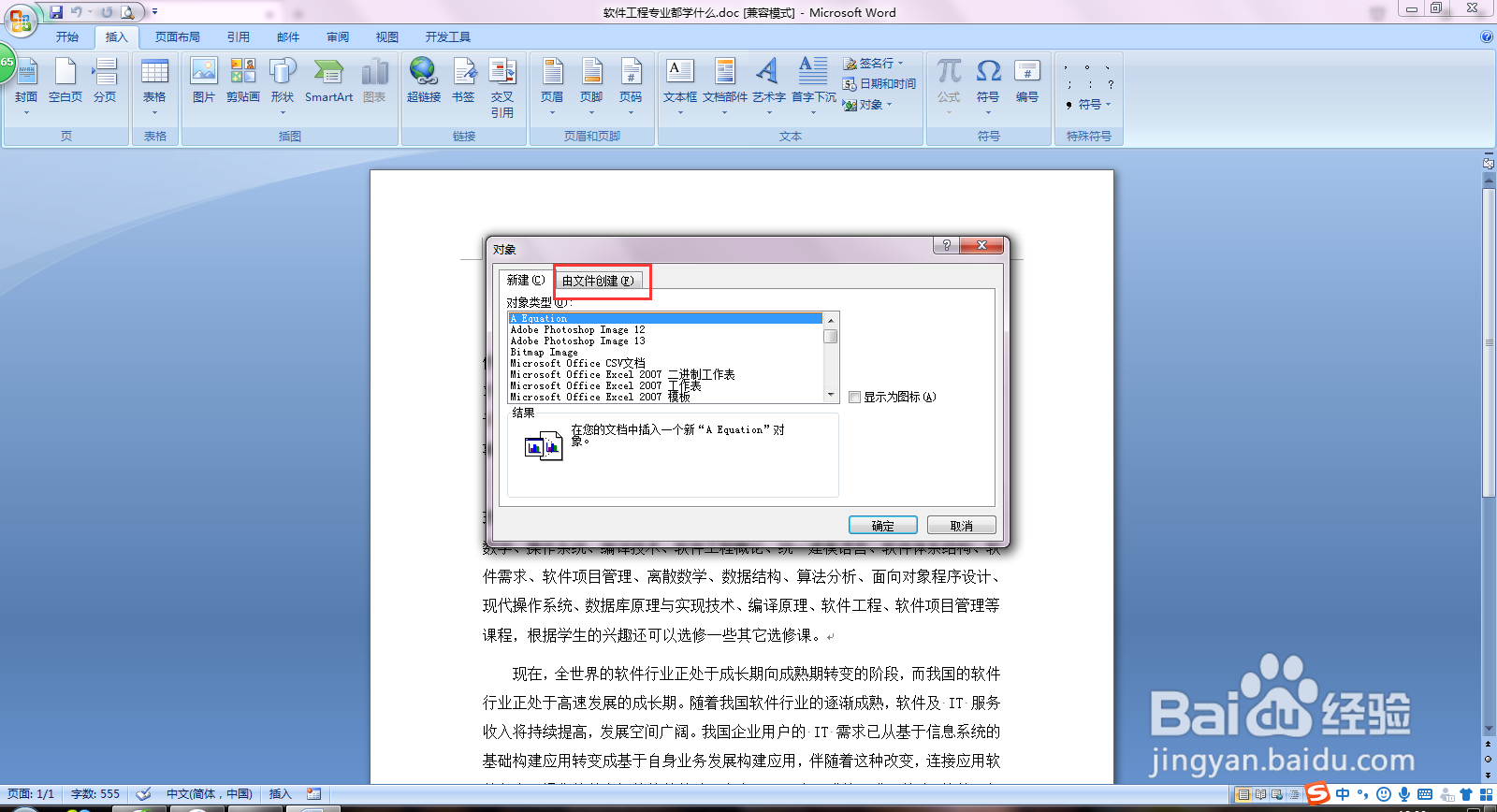Expand the shapes (形状) dropdown

(283, 112)
